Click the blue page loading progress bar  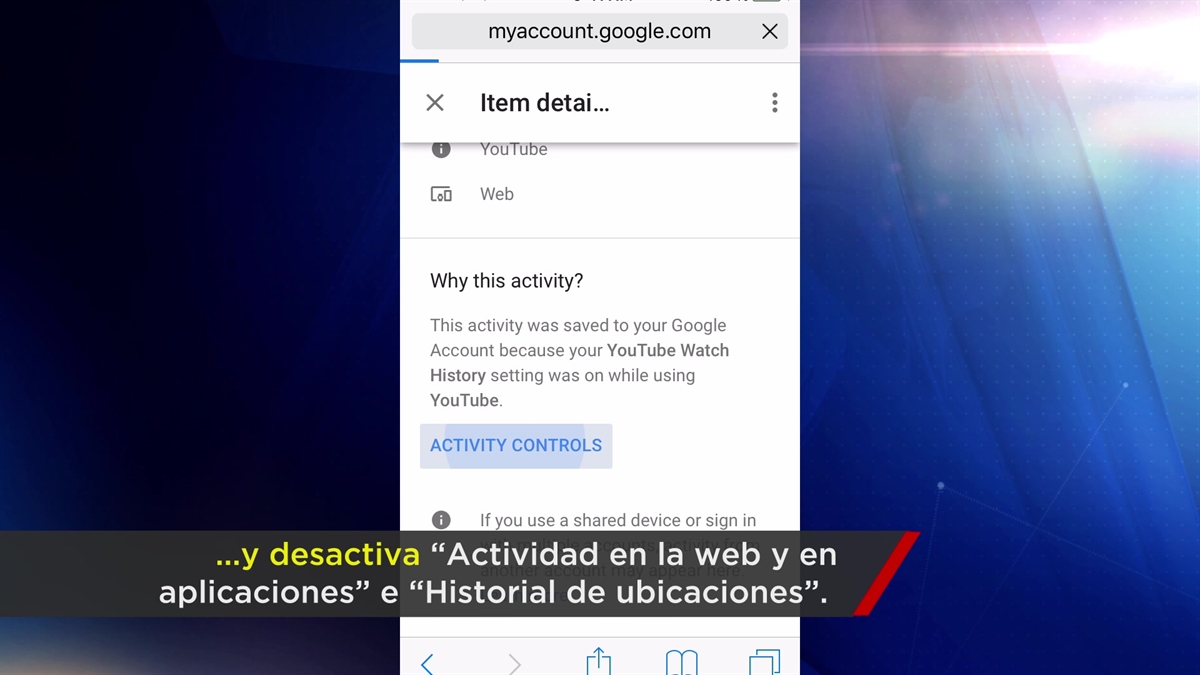(418, 60)
